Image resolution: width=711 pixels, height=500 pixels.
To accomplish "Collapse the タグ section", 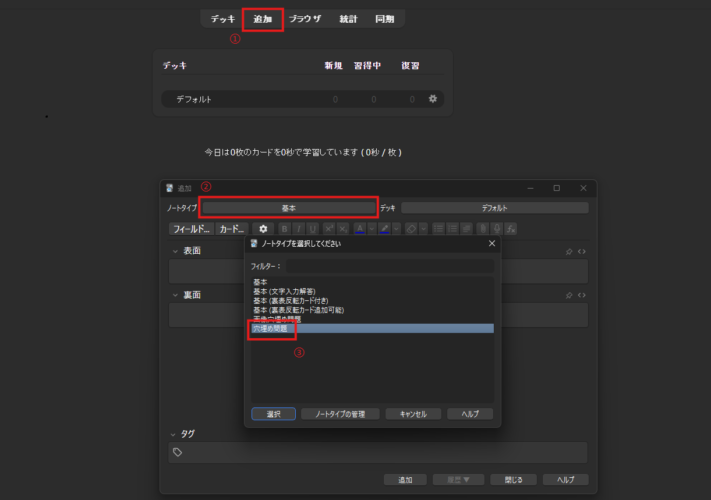I will pos(173,434).
